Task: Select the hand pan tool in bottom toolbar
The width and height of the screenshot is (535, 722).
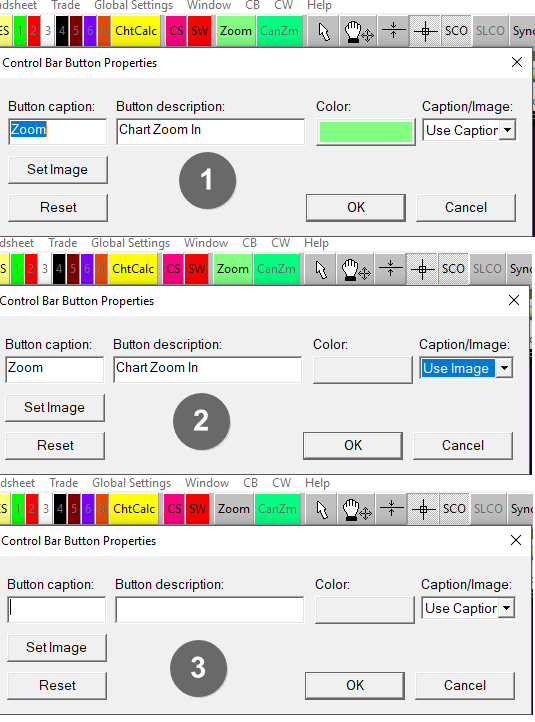Action: [x=357, y=509]
